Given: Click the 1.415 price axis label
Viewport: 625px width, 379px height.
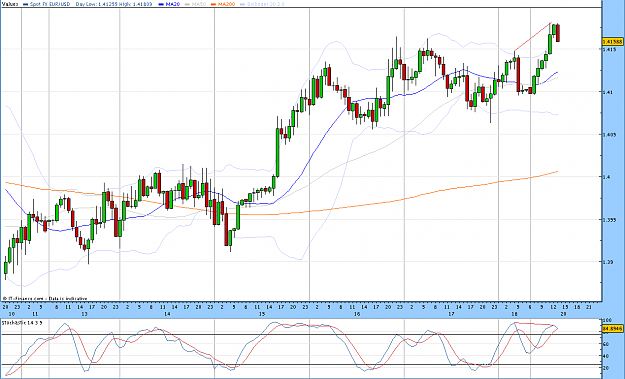Looking at the screenshot, I should [608, 49].
